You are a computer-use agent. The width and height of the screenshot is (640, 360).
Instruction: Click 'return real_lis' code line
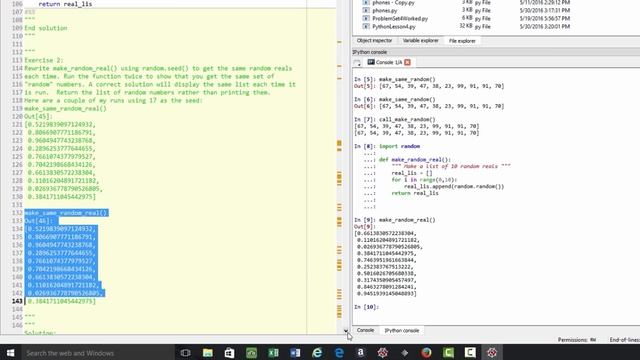[65, 4]
